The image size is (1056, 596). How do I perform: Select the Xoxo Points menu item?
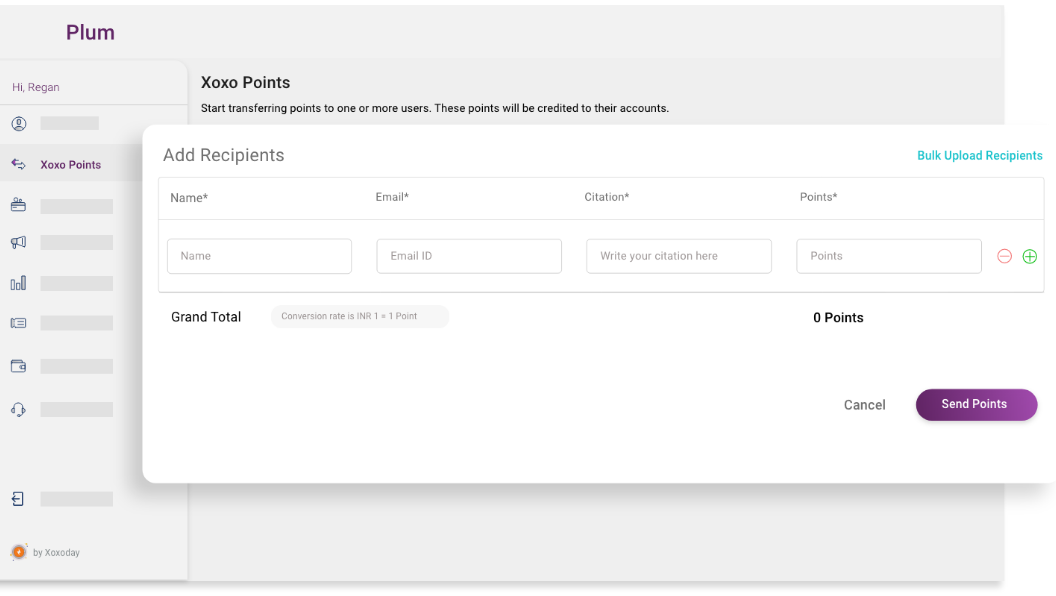coord(71,164)
